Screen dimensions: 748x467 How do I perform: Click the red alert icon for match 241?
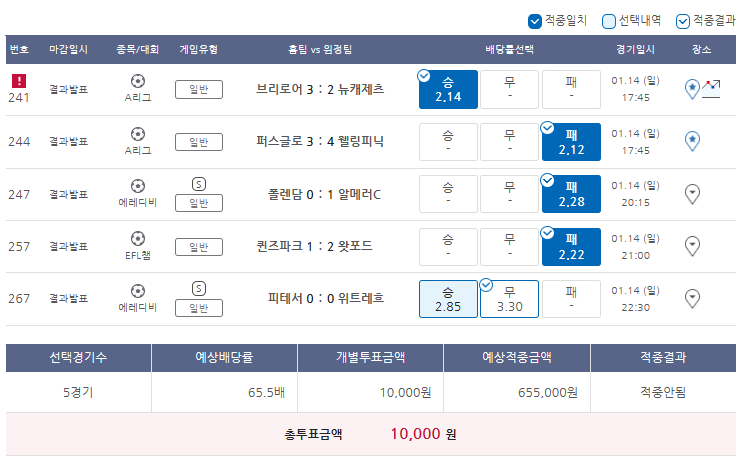pos(19,81)
